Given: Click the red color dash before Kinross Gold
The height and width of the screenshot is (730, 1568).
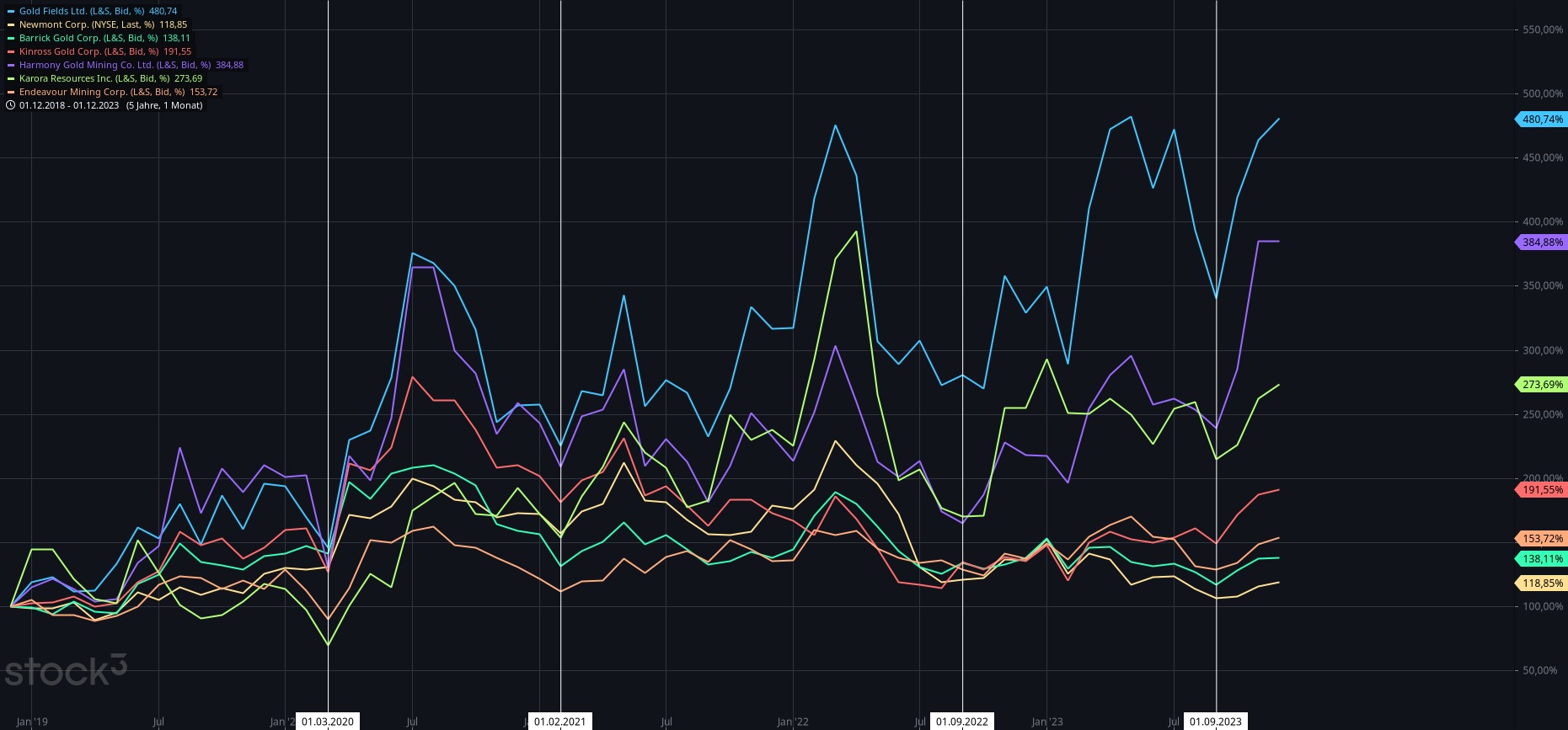Looking at the screenshot, I should [11, 52].
